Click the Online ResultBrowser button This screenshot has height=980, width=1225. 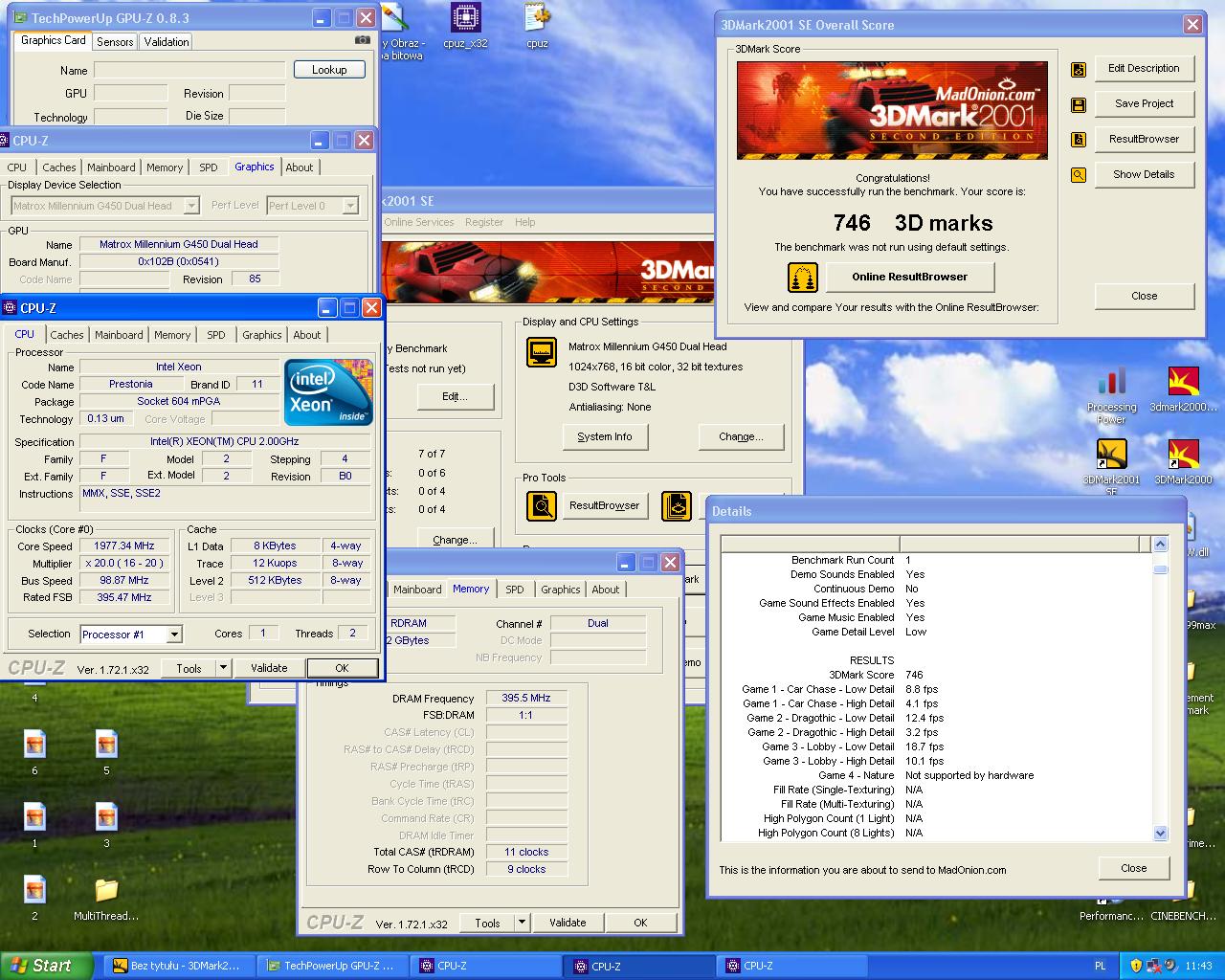tap(910, 278)
